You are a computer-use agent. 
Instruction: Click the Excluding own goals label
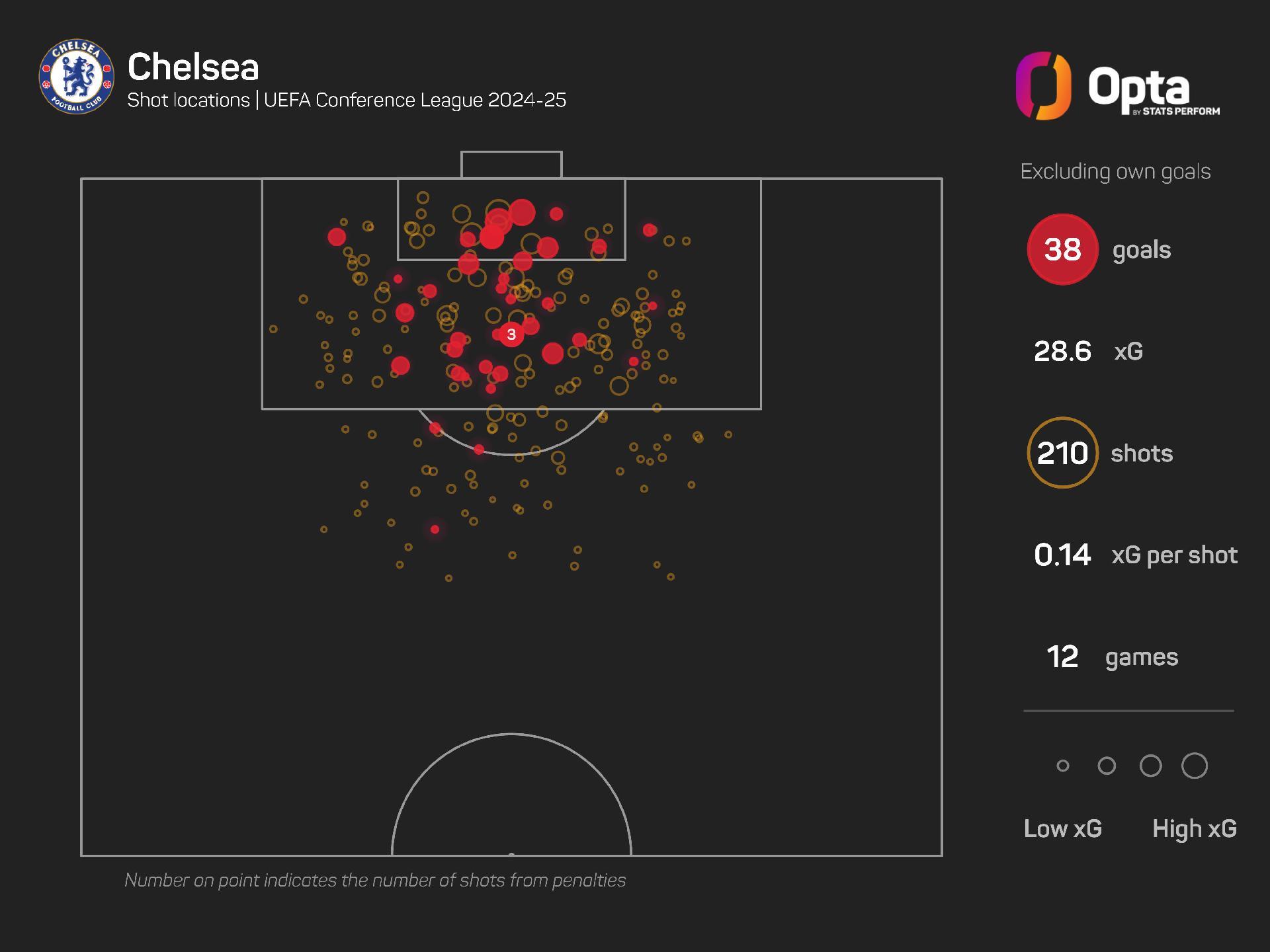(1115, 171)
